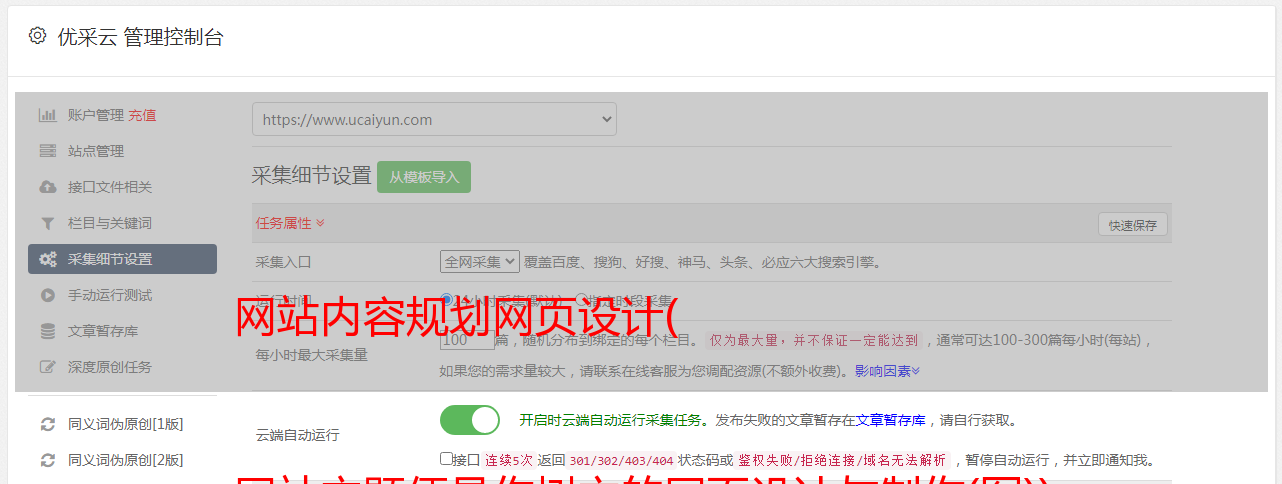Click the server icon for 站点管理

click(47, 151)
